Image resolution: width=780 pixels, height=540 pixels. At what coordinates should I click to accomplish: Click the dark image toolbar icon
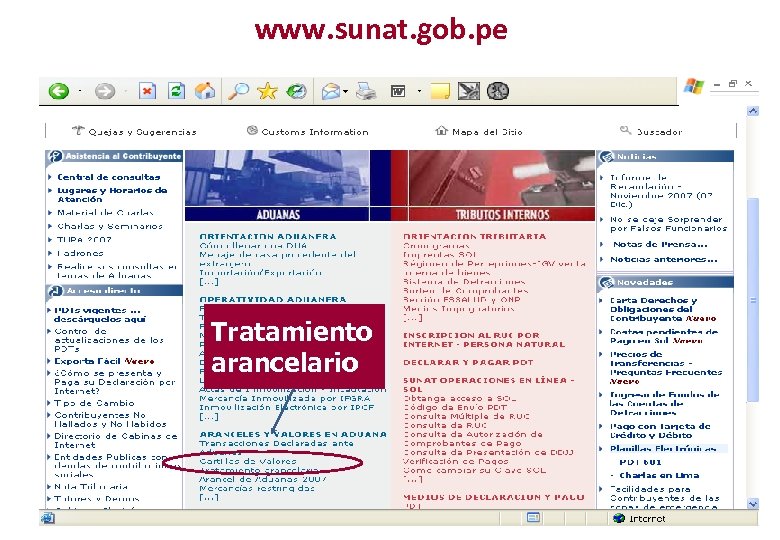tap(469, 91)
